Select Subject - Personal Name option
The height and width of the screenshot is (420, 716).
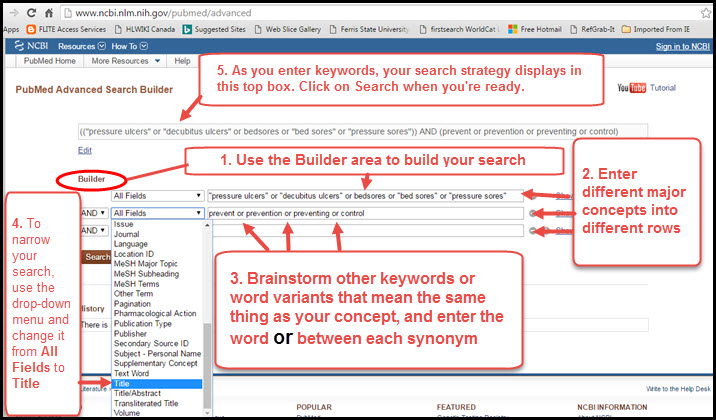(158, 353)
